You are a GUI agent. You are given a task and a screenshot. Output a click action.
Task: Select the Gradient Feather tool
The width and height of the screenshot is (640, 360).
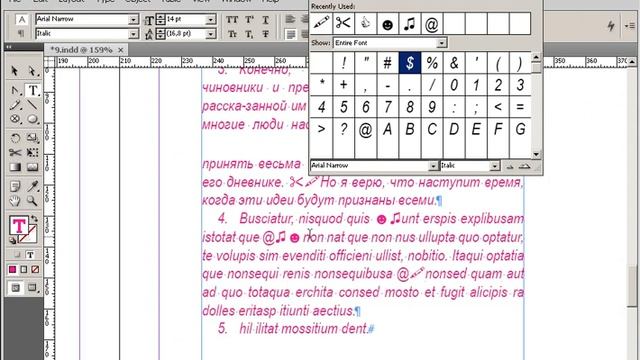tap(32, 167)
